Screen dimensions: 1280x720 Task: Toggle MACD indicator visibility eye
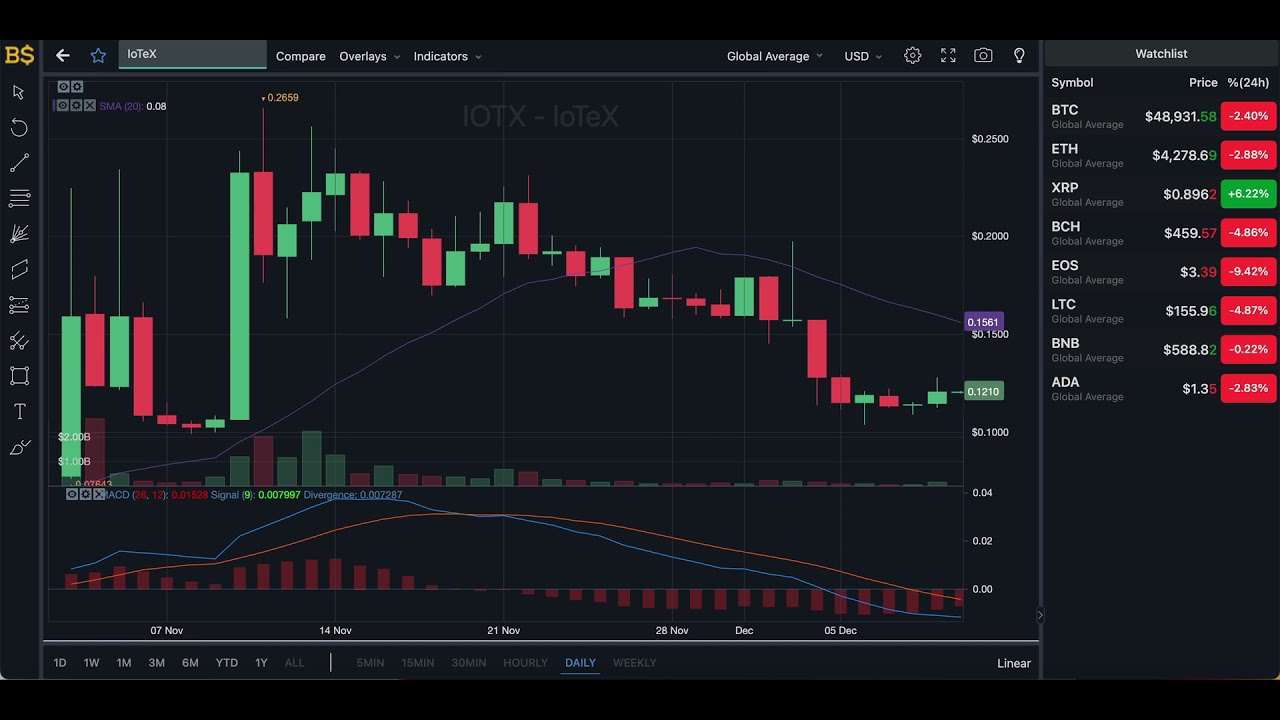pyautogui.click(x=72, y=494)
